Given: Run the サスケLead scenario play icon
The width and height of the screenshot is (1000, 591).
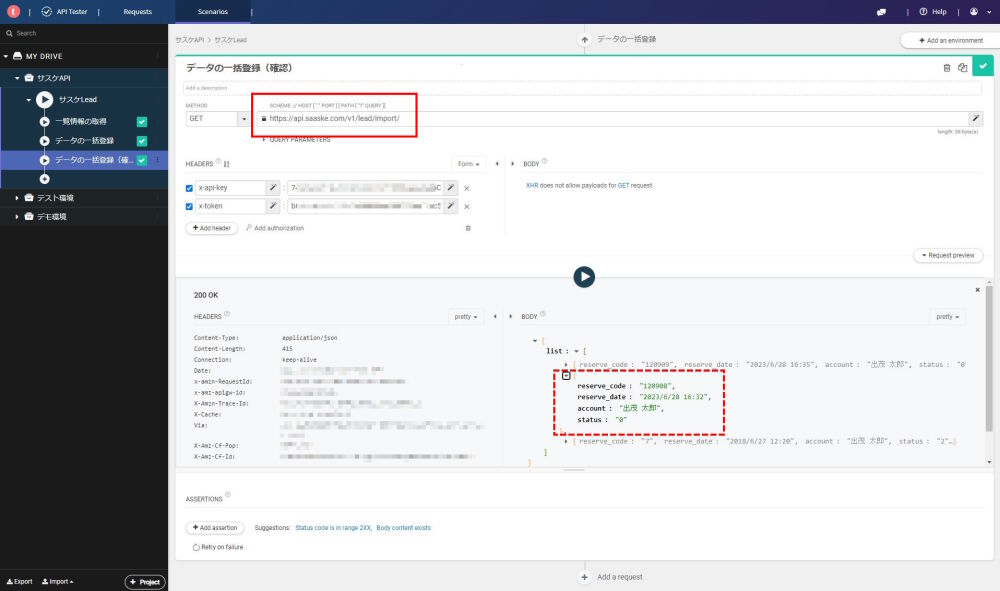Looking at the screenshot, I should click(44, 100).
